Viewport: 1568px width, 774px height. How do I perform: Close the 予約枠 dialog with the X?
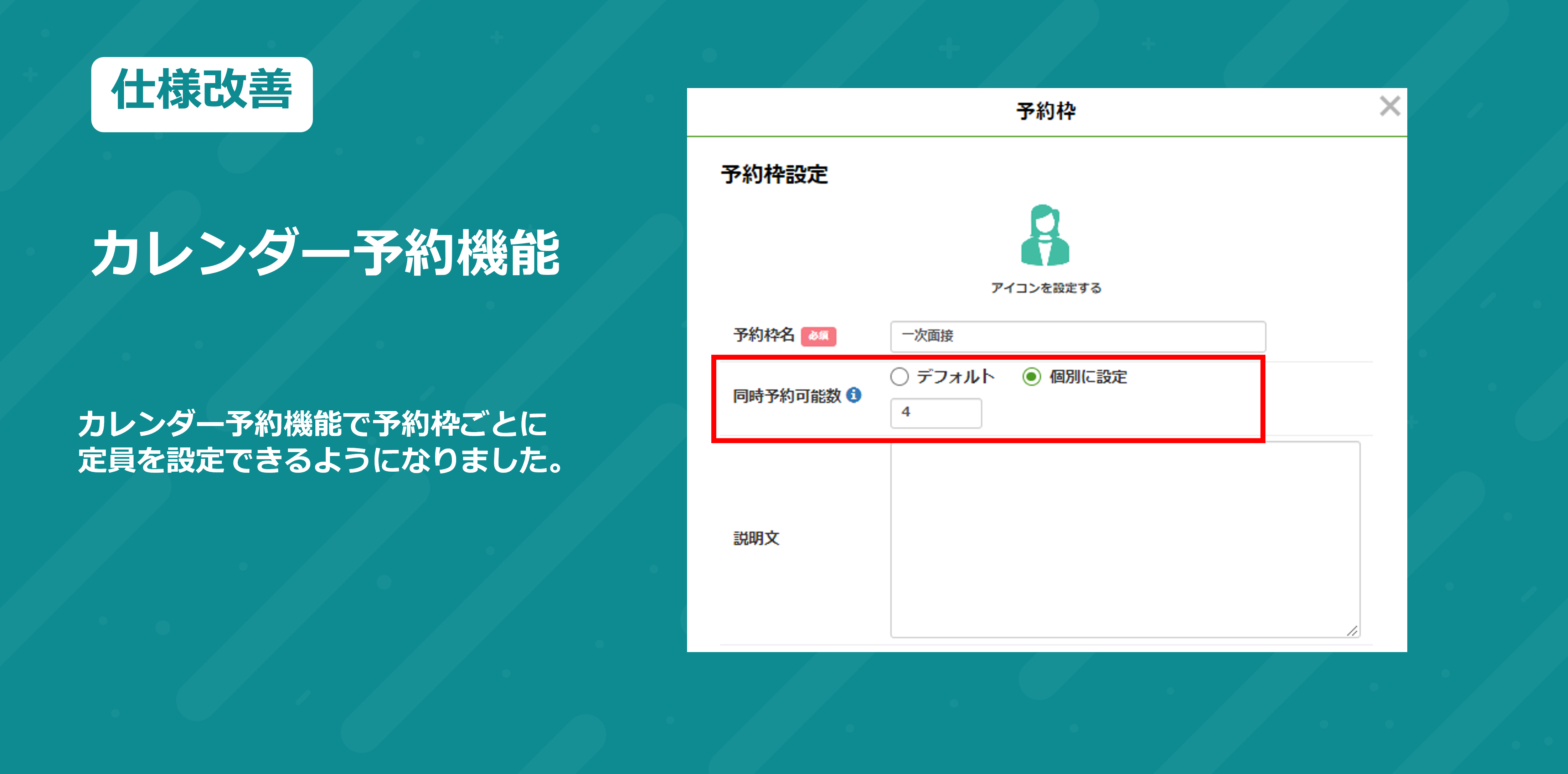click(1390, 106)
